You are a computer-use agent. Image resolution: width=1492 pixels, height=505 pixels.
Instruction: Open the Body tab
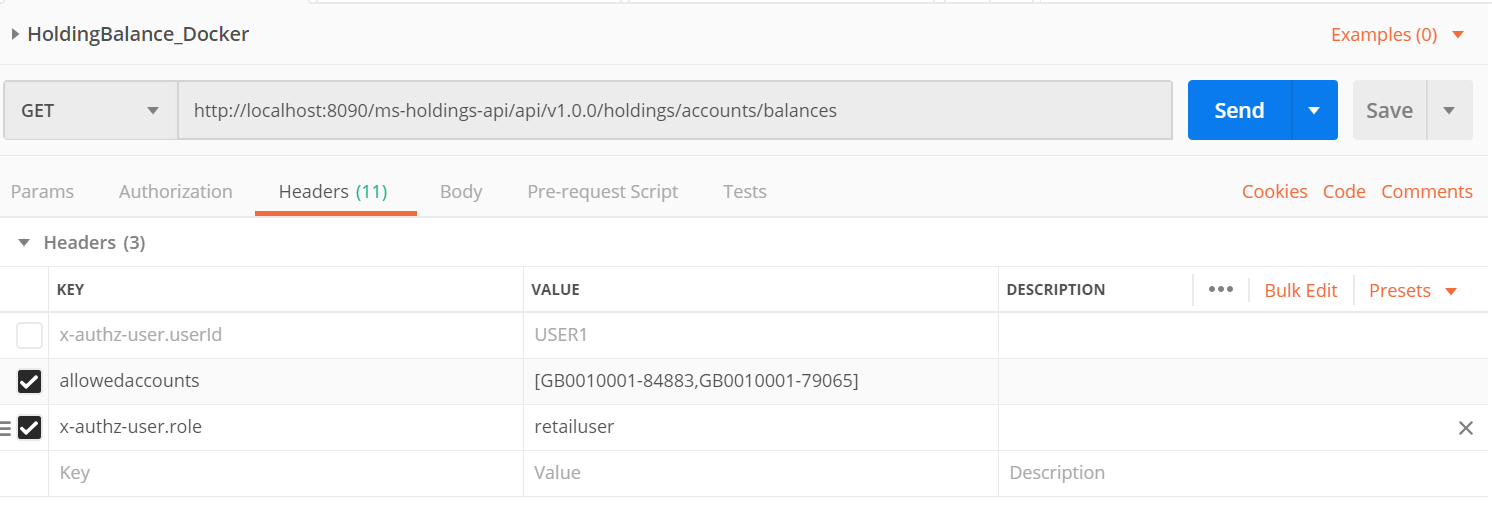pyautogui.click(x=461, y=192)
